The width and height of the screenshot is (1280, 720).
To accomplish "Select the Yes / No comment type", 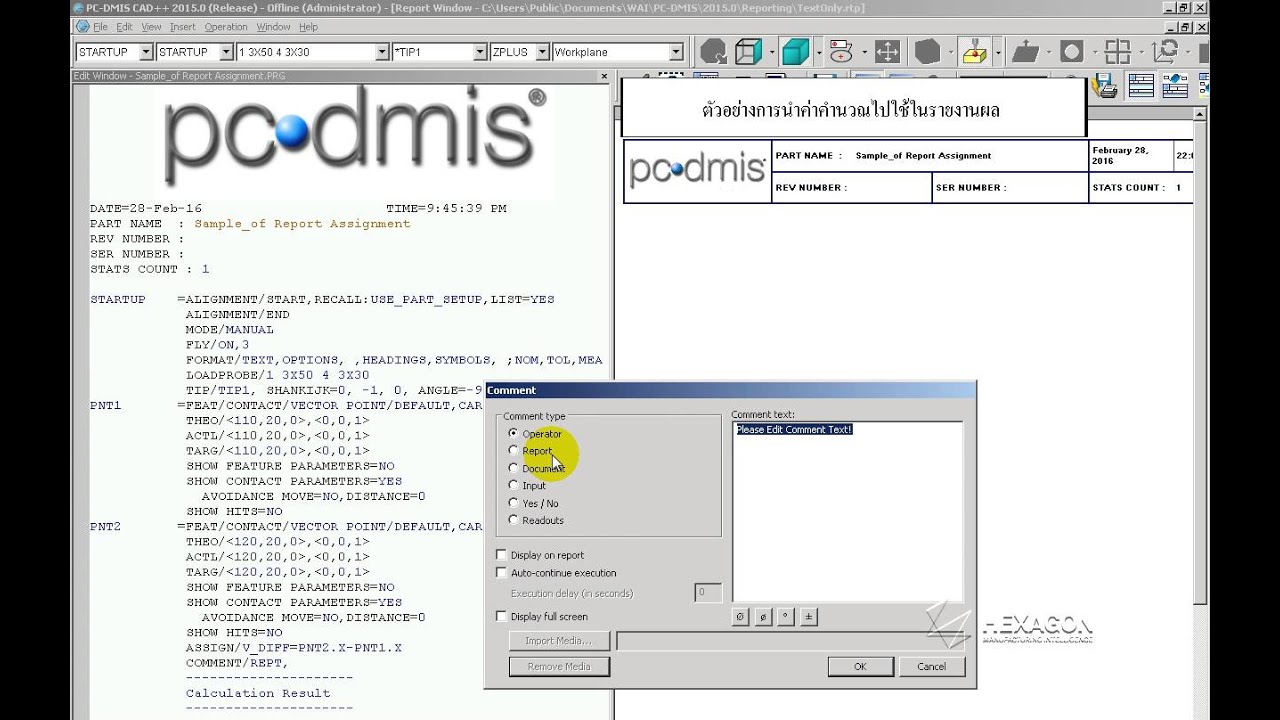I will coord(514,503).
